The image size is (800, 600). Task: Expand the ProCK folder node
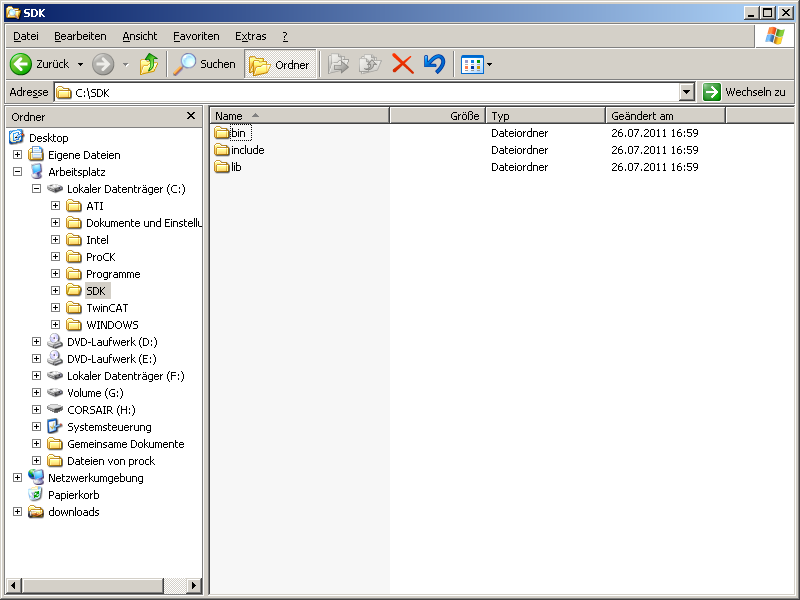pos(56,257)
